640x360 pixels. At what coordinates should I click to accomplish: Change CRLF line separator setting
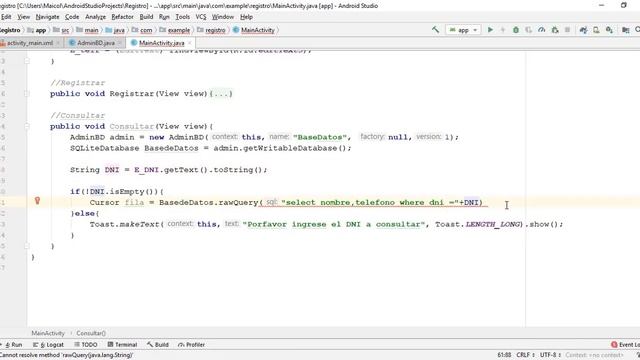[525, 355]
